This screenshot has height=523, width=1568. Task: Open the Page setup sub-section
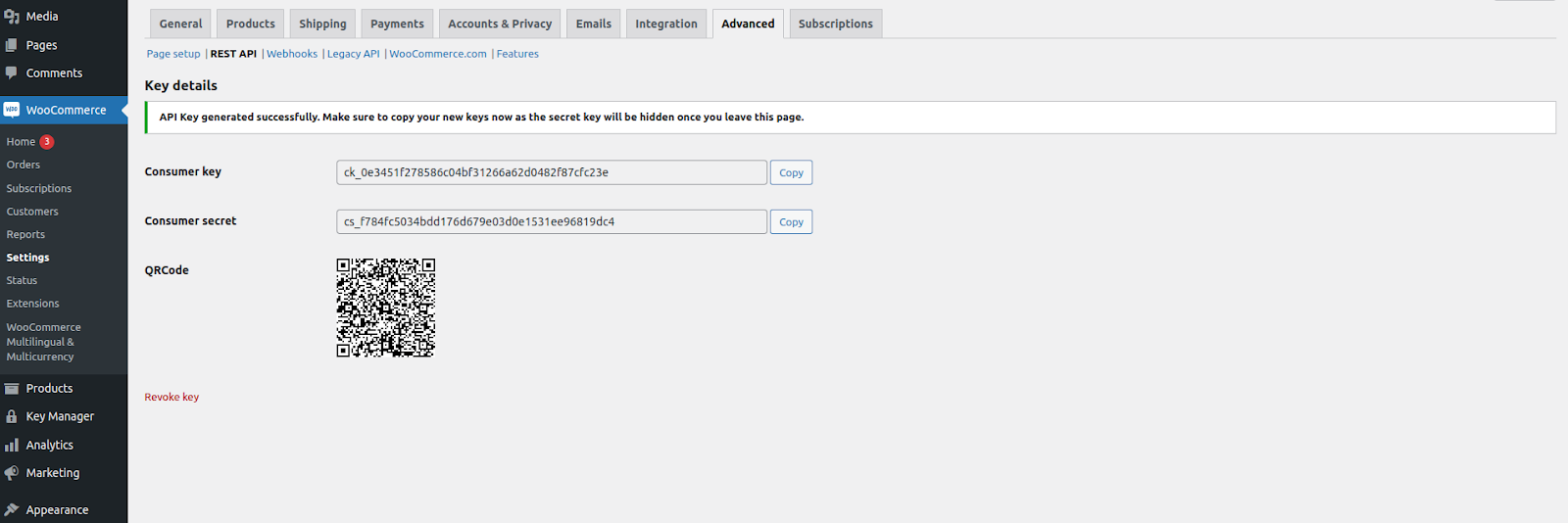(173, 54)
